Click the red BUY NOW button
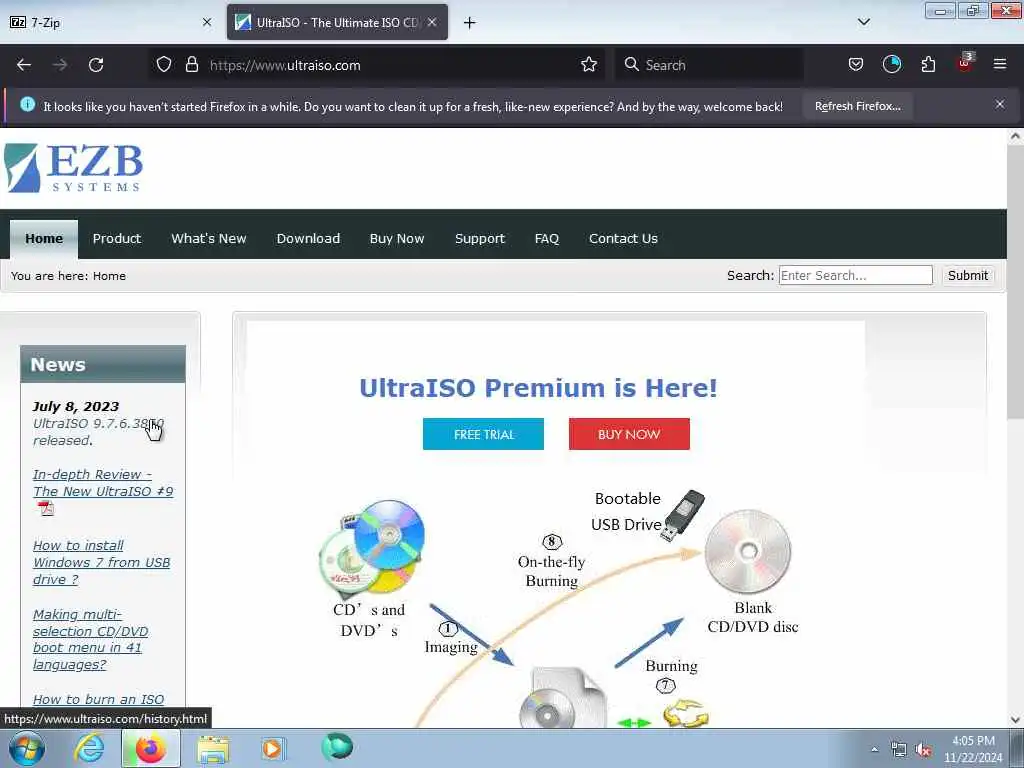This screenshot has height=768, width=1024. (629, 434)
